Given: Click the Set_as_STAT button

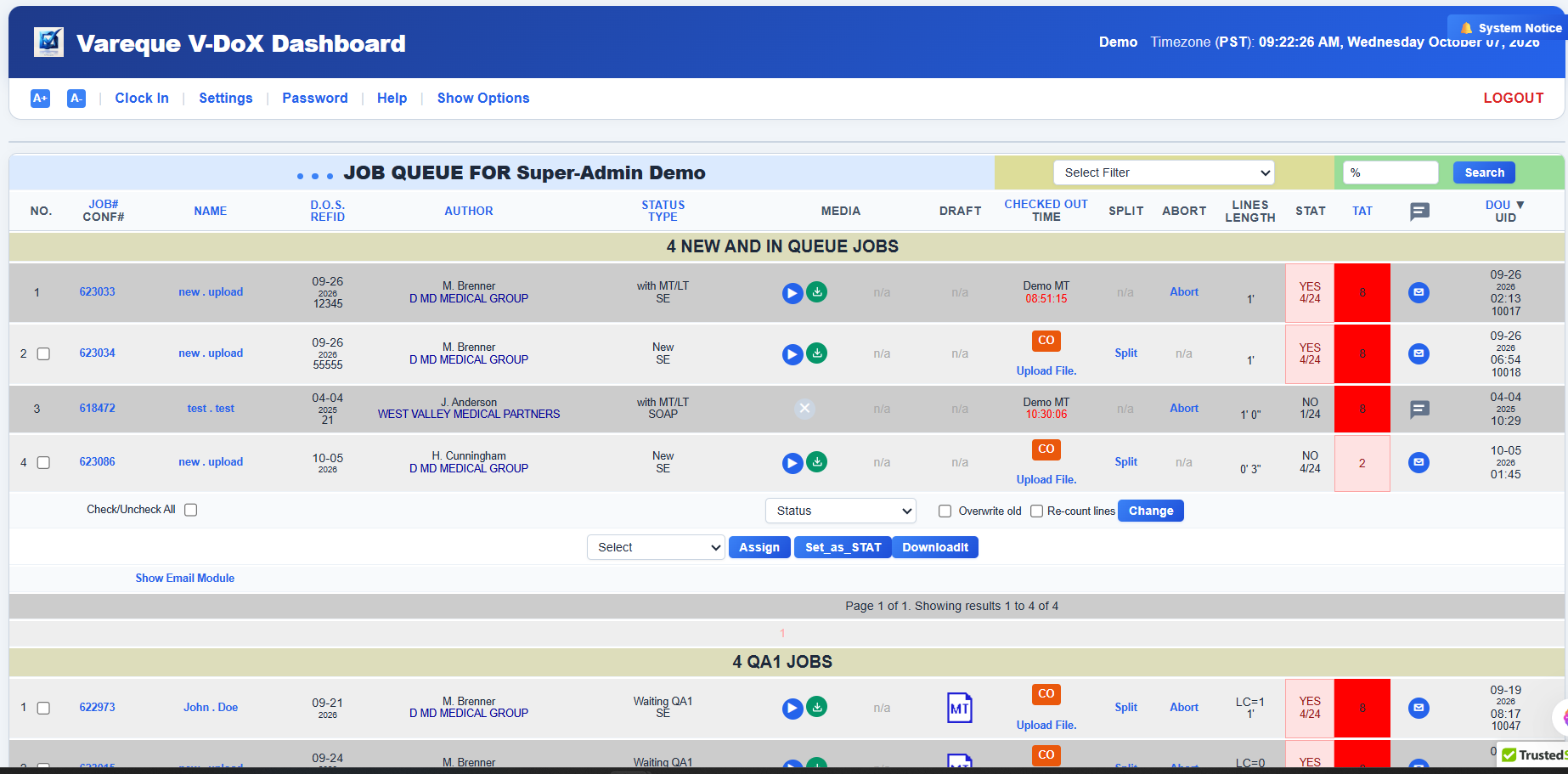Looking at the screenshot, I should 843,547.
